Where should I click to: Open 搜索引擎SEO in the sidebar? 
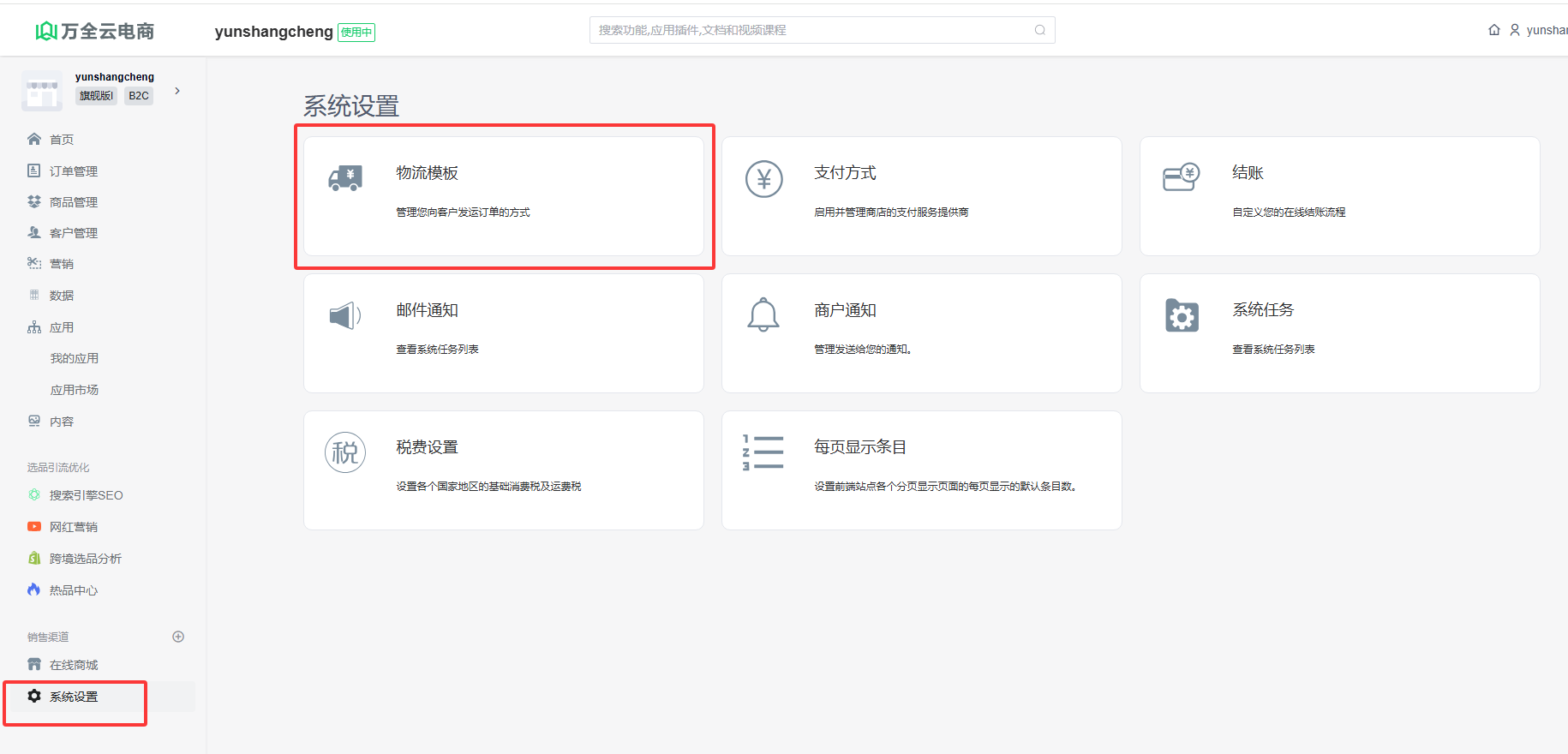click(x=86, y=495)
